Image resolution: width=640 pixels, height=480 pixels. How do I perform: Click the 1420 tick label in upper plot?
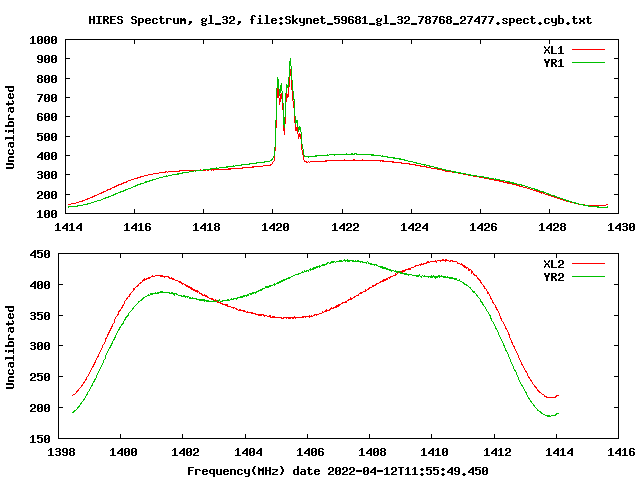click(275, 227)
